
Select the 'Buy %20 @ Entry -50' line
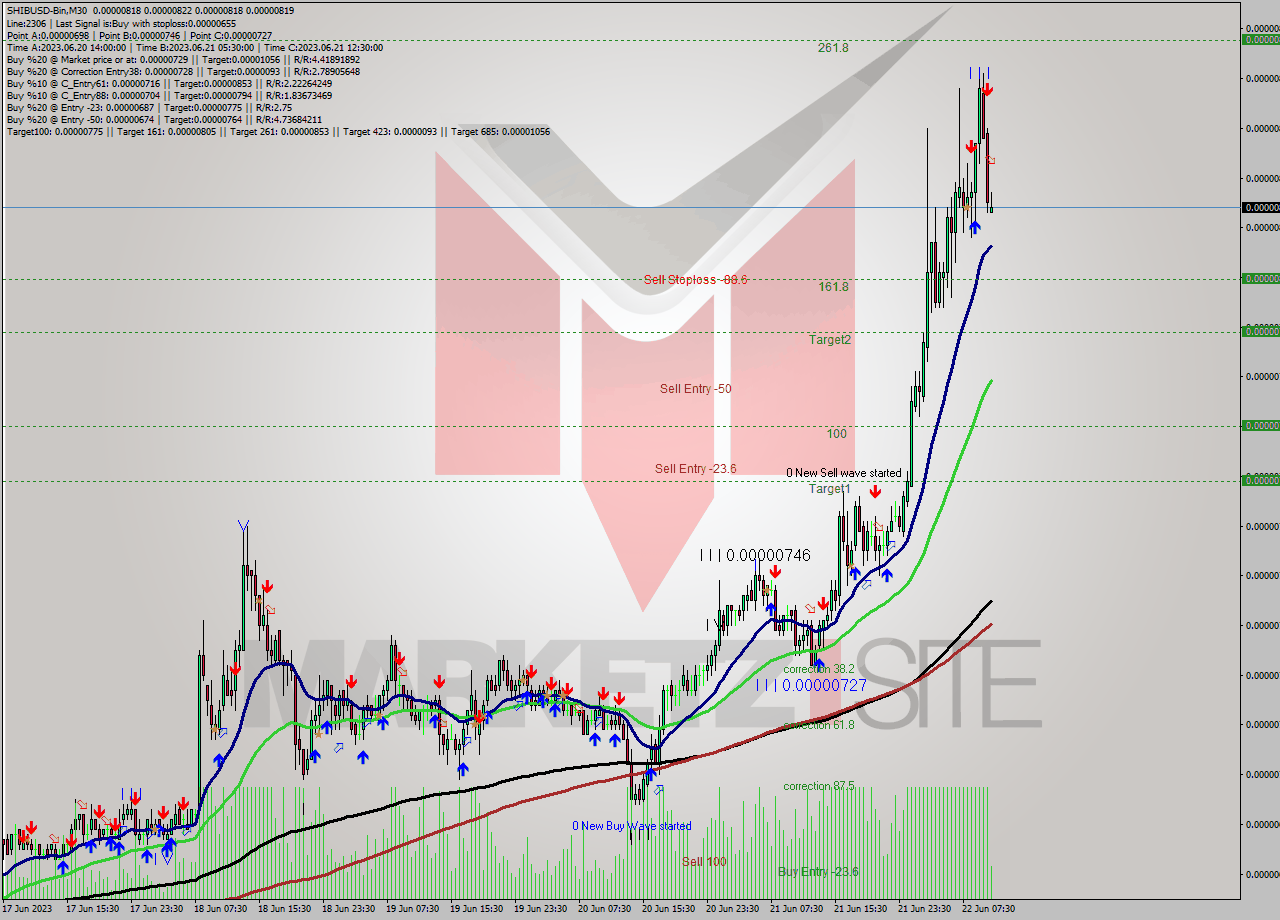click(164, 119)
